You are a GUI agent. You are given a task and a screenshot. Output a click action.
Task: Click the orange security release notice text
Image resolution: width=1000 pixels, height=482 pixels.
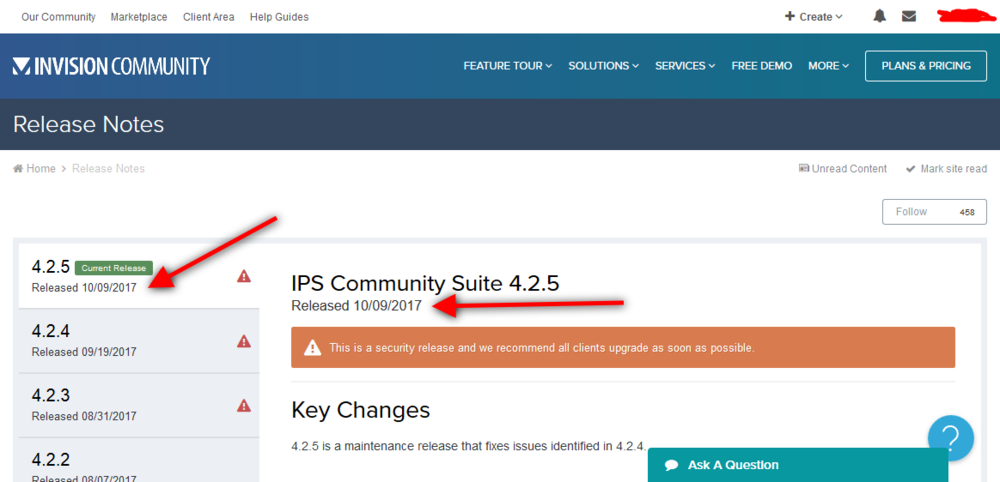point(542,348)
